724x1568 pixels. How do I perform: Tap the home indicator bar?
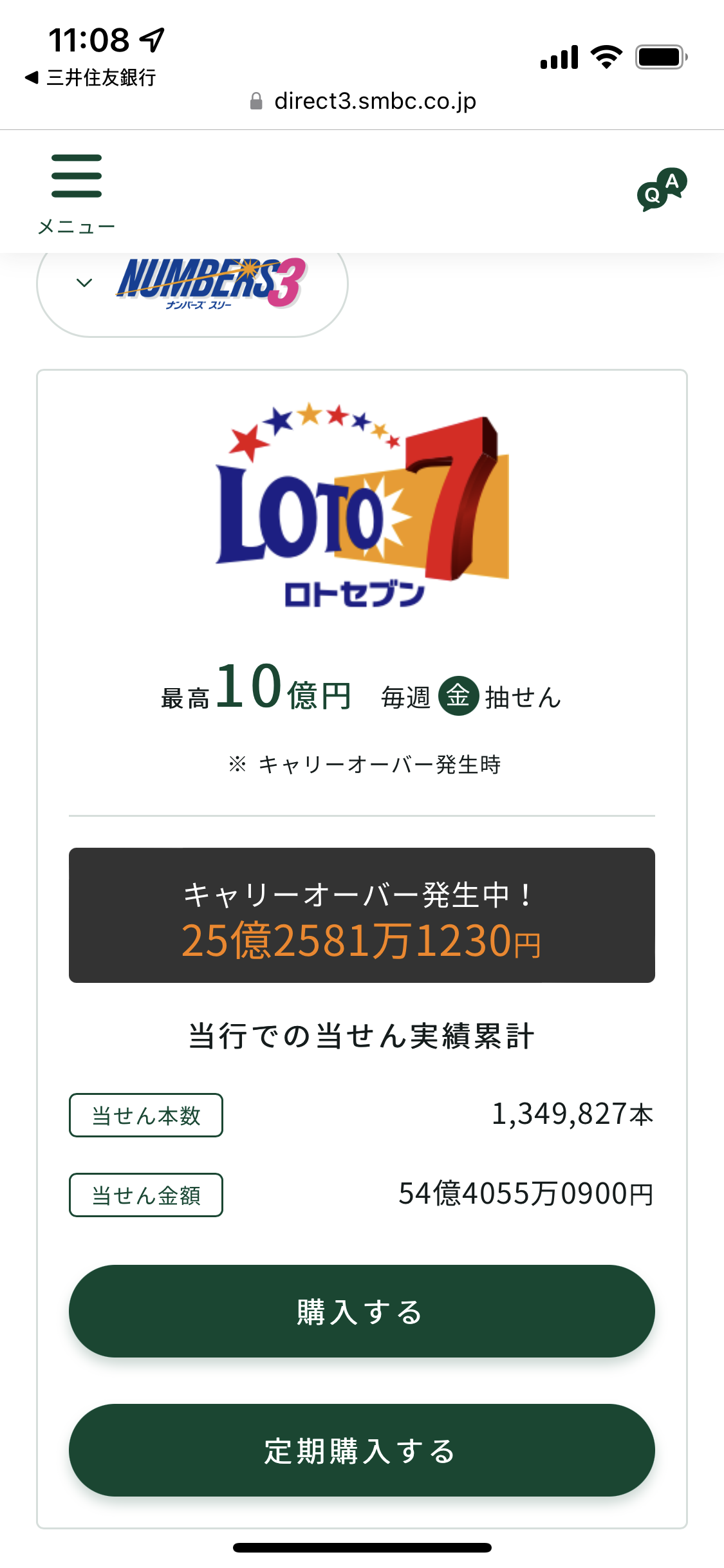[x=362, y=1547]
